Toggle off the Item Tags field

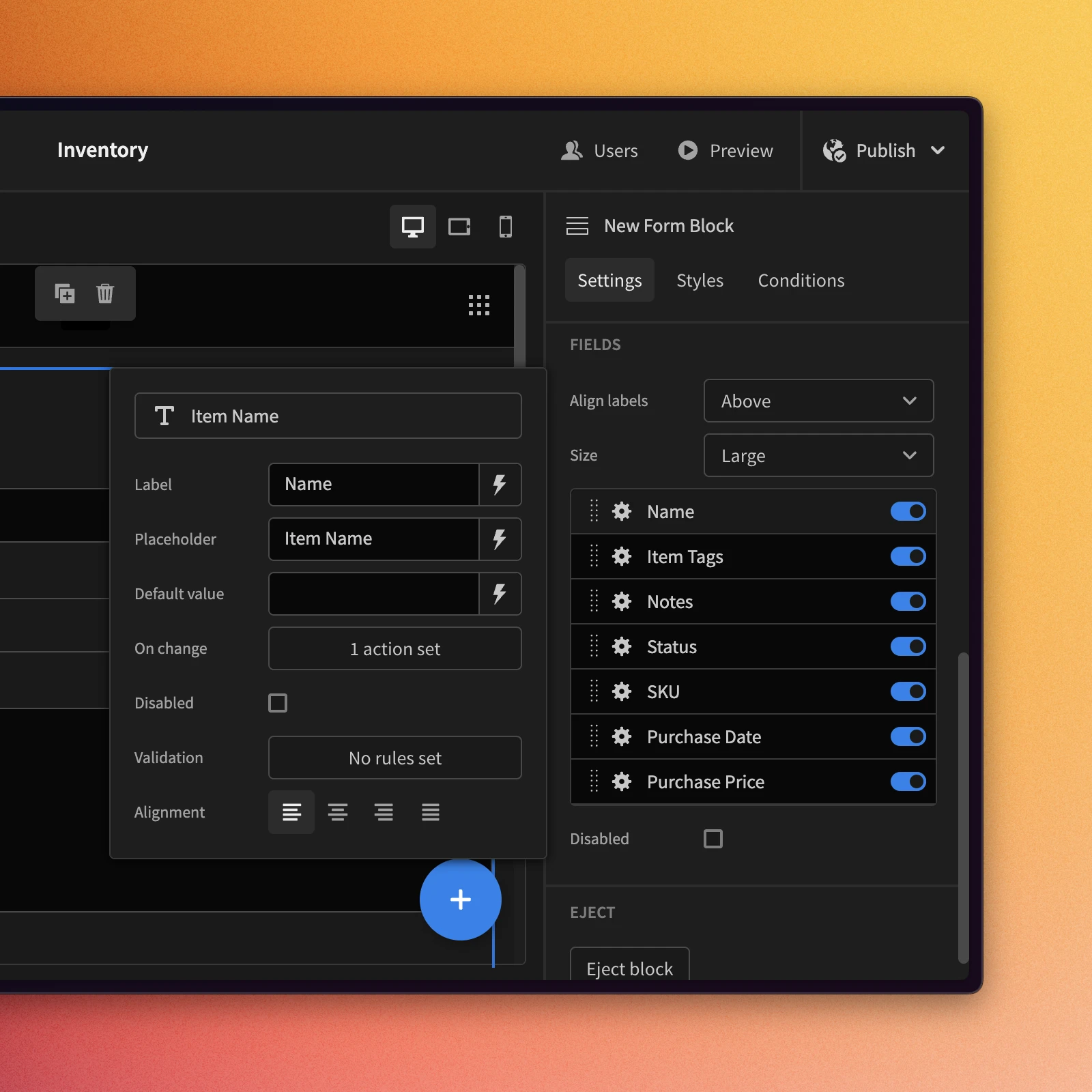[908, 556]
